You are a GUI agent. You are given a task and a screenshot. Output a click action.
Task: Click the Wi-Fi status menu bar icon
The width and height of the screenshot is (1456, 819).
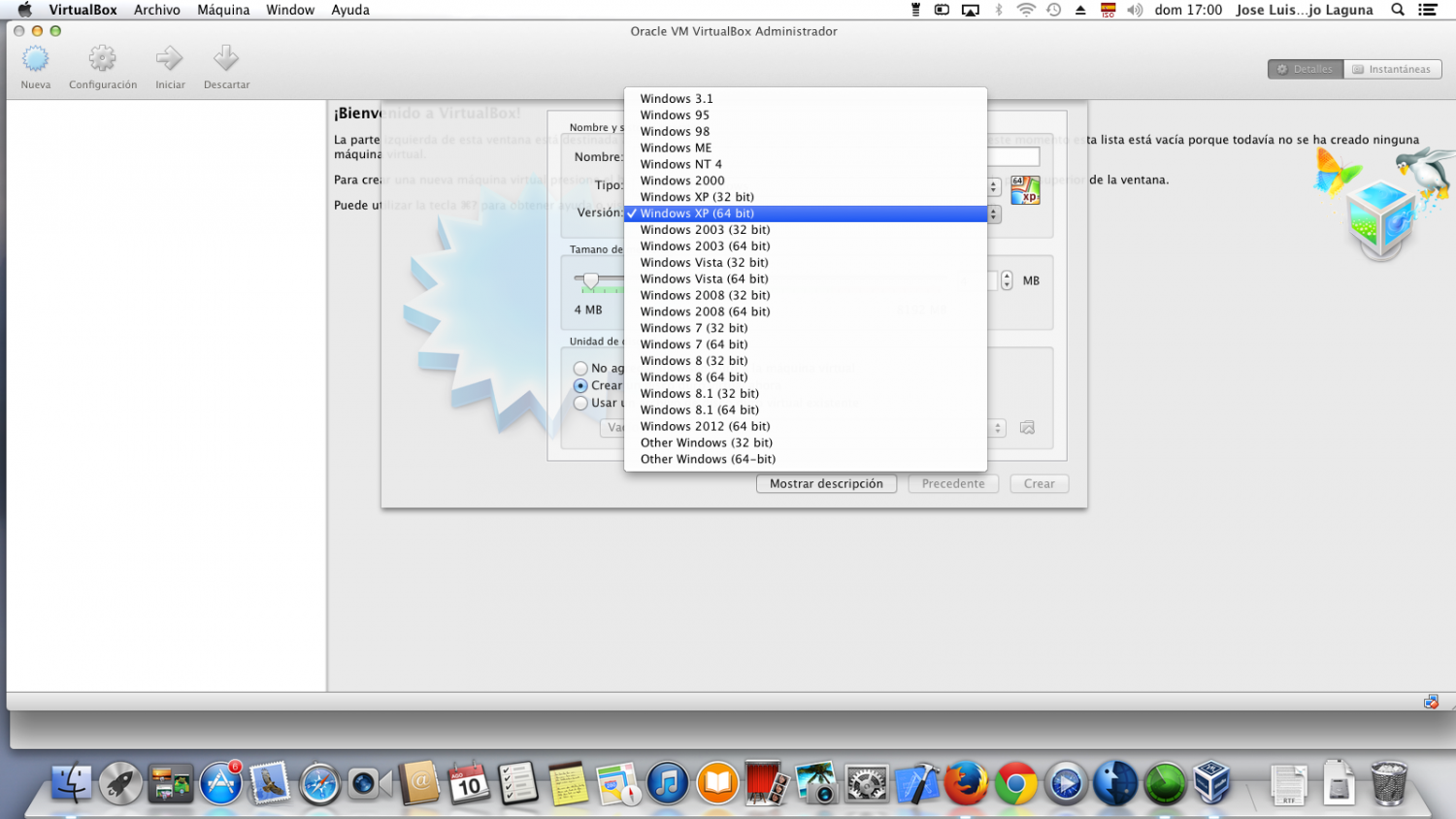click(x=1026, y=10)
